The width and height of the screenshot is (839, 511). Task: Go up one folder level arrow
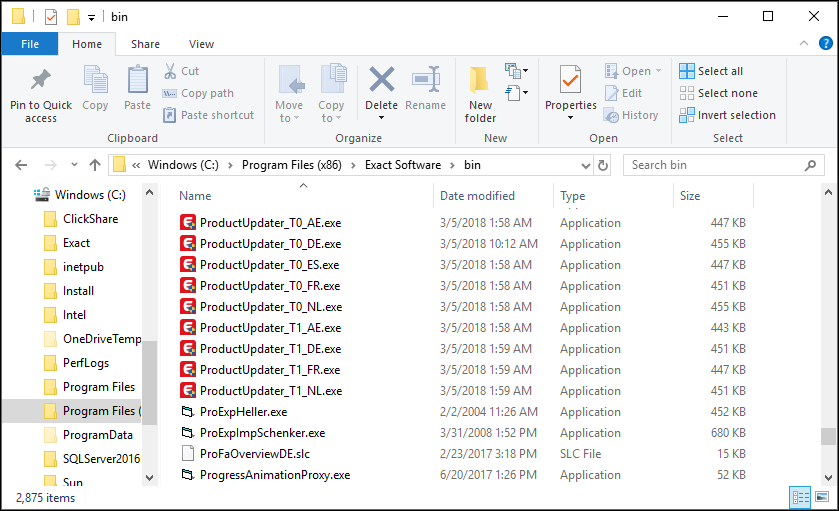(95, 165)
